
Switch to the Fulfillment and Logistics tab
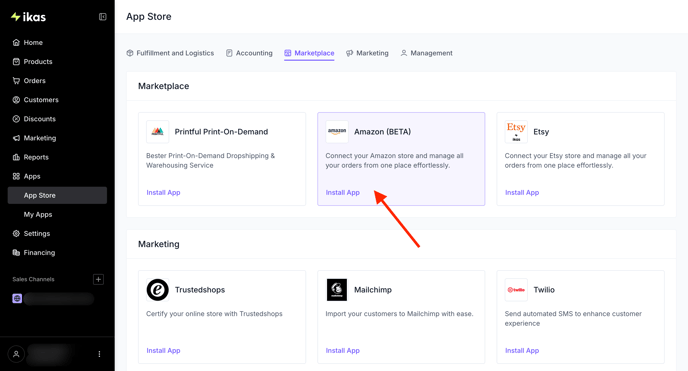170,53
